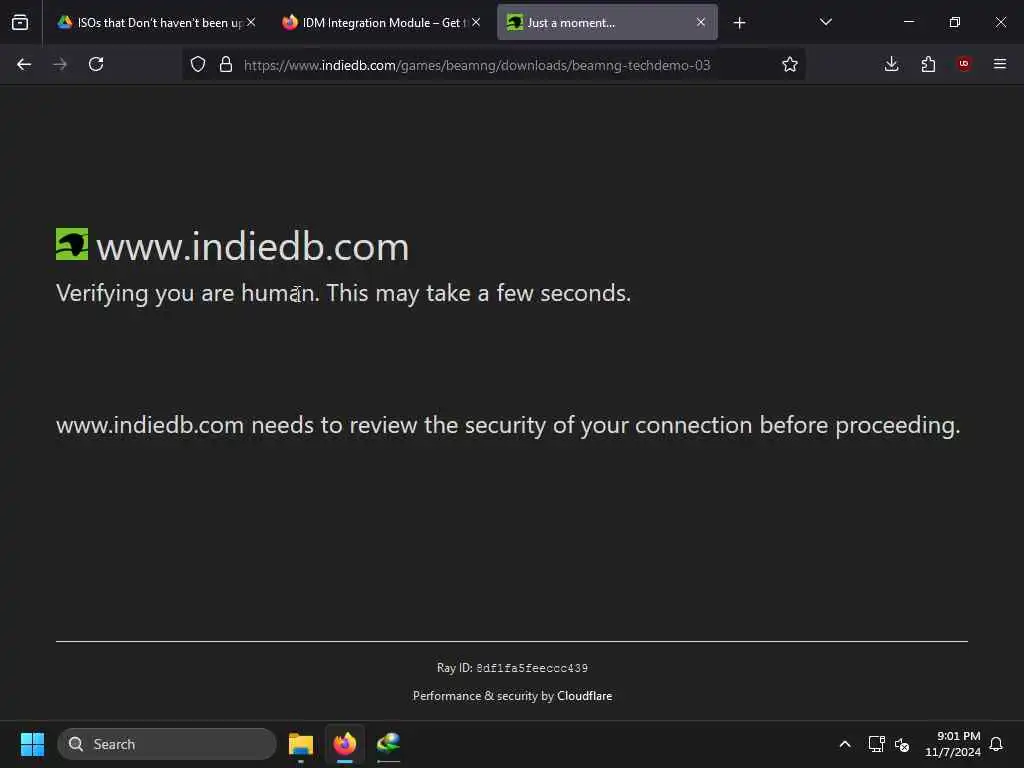1024x768 pixels.
Task: Minimize the Firefox window
Action: point(908,22)
